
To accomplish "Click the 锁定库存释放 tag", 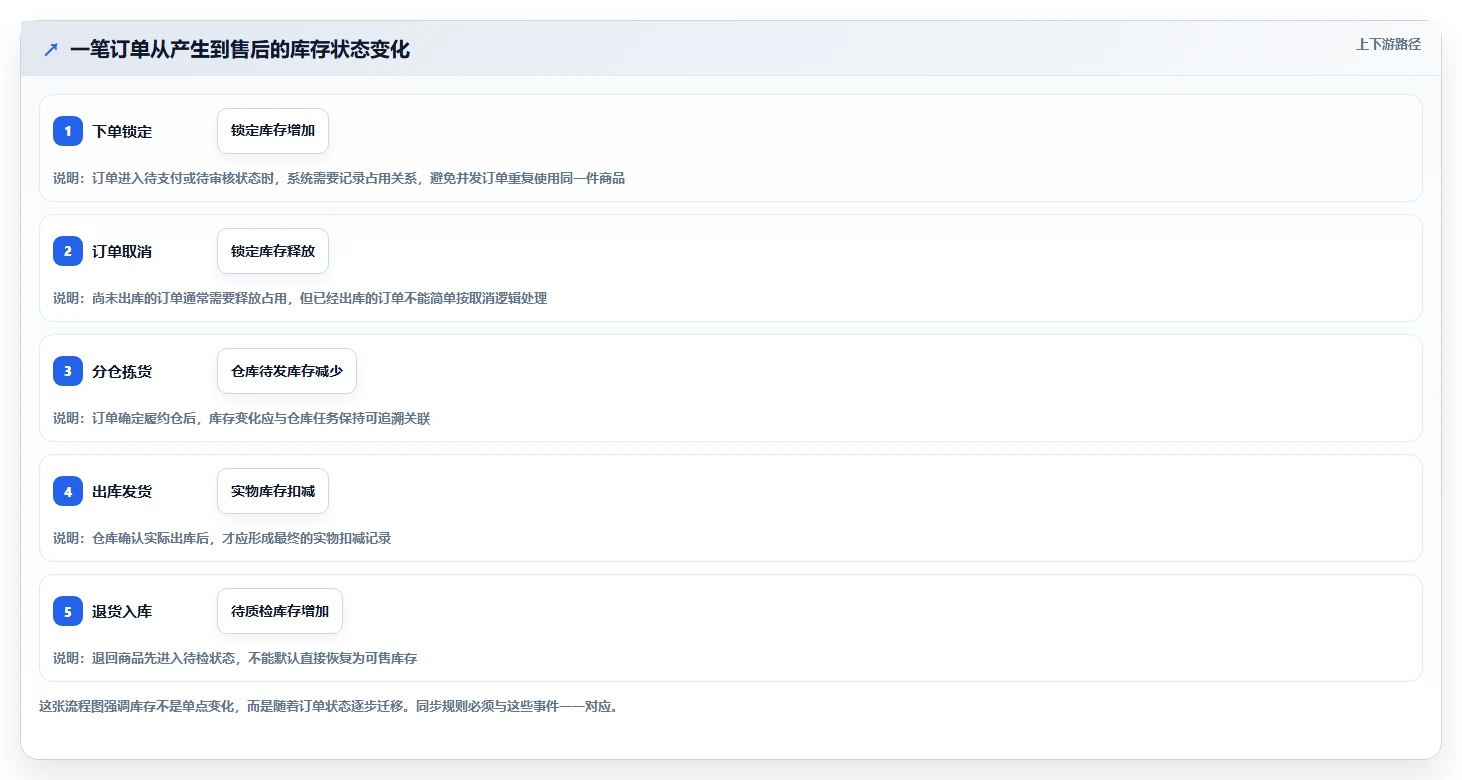I will click(x=273, y=251).
